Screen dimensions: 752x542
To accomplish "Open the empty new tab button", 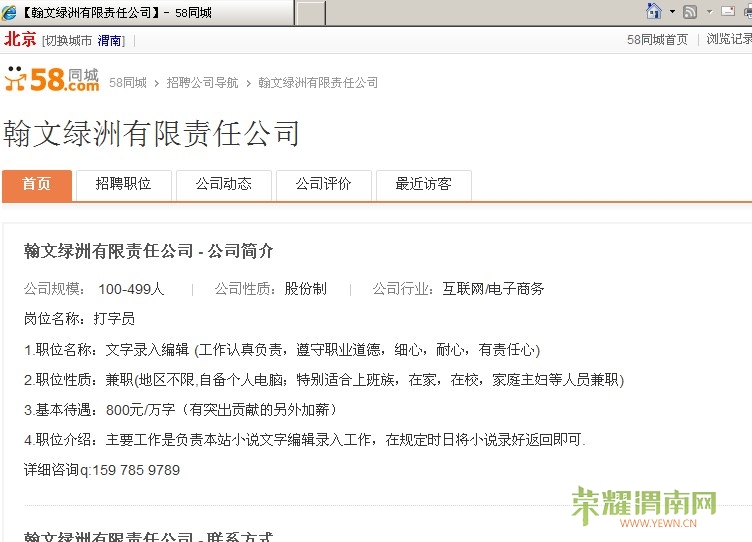I will (311, 13).
